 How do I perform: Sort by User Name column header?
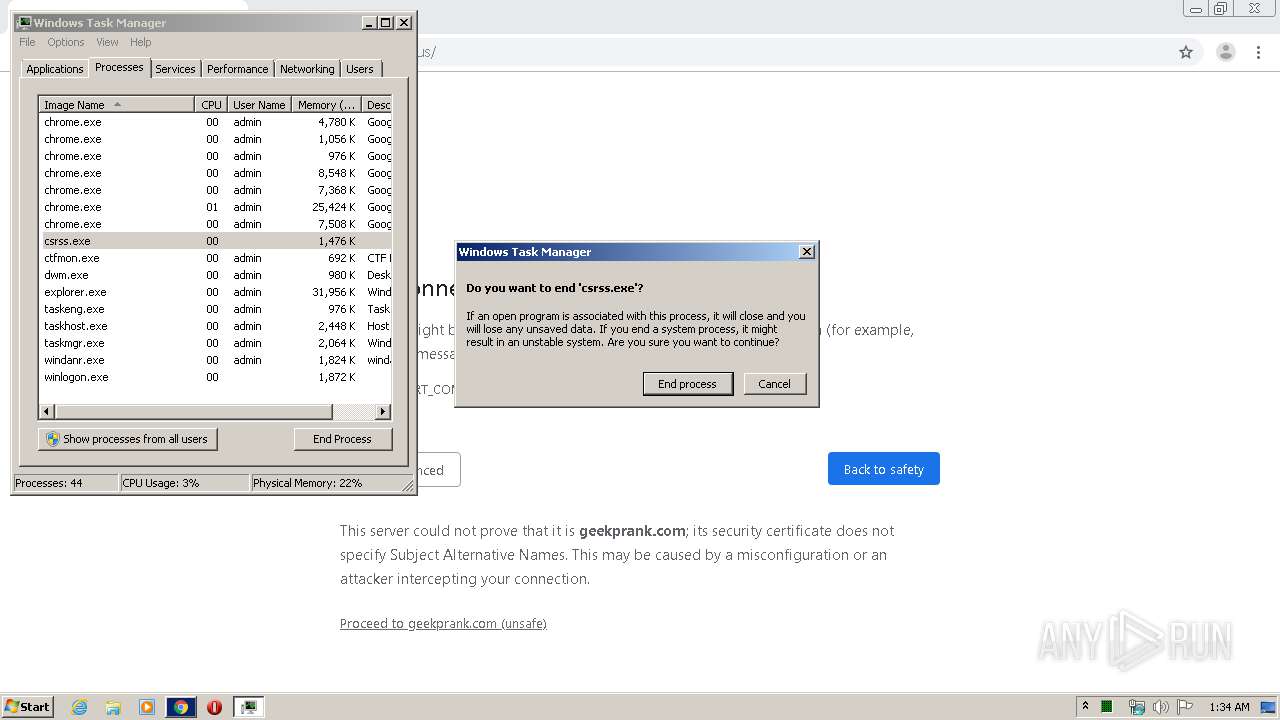pos(259,105)
